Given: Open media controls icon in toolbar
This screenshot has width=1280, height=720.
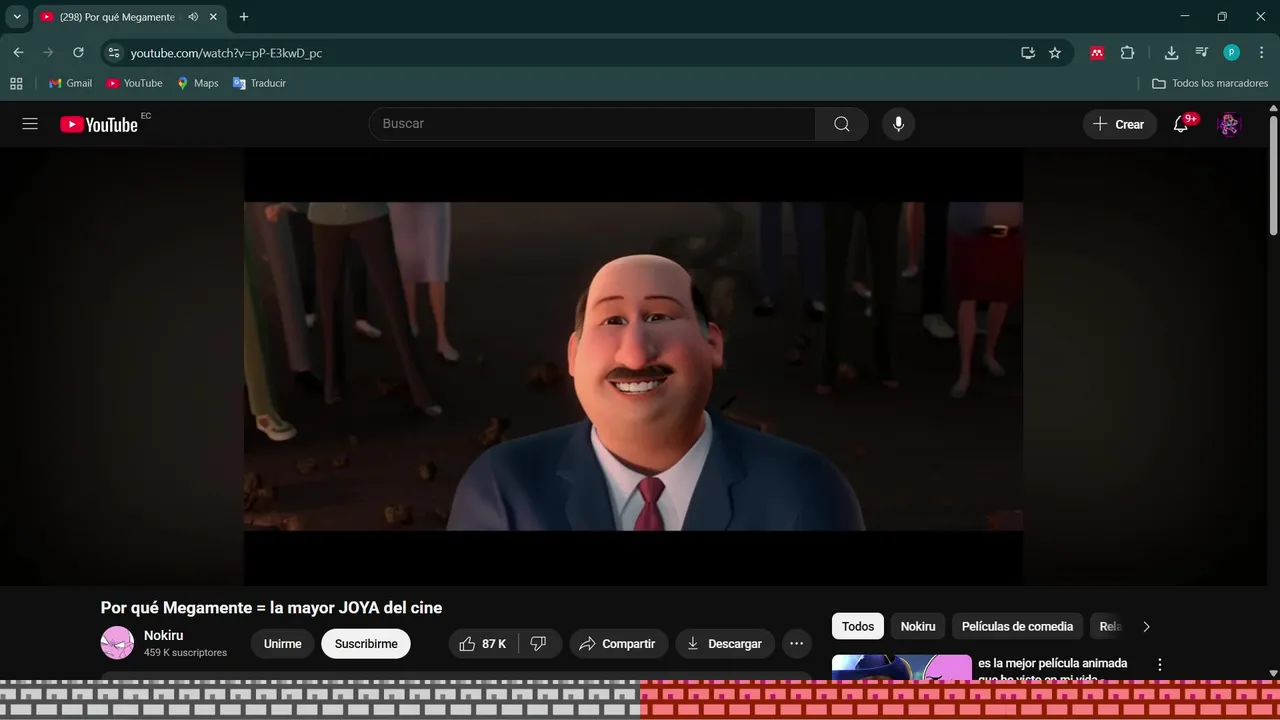Looking at the screenshot, I should click(1202, 53).
